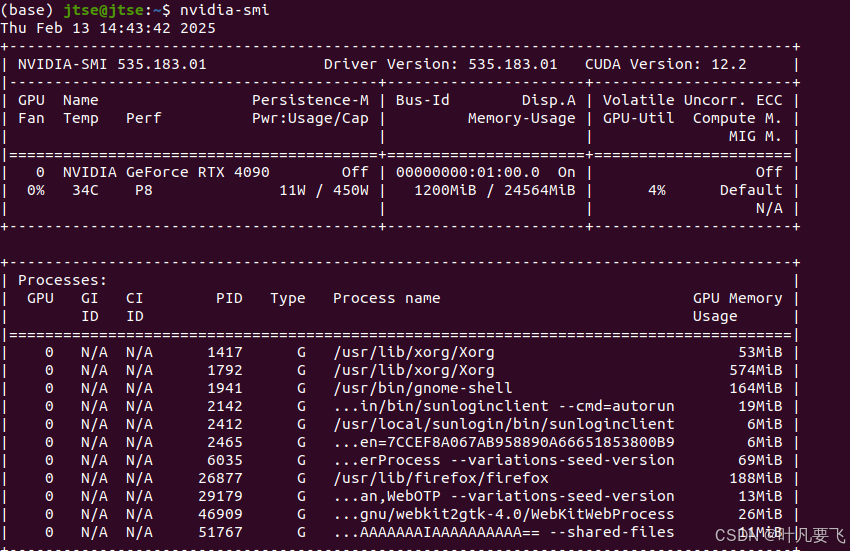Screen dimensions: 850x551
Task: Click Driver Version: 535.183.01 text
Action: pos(440,64)
